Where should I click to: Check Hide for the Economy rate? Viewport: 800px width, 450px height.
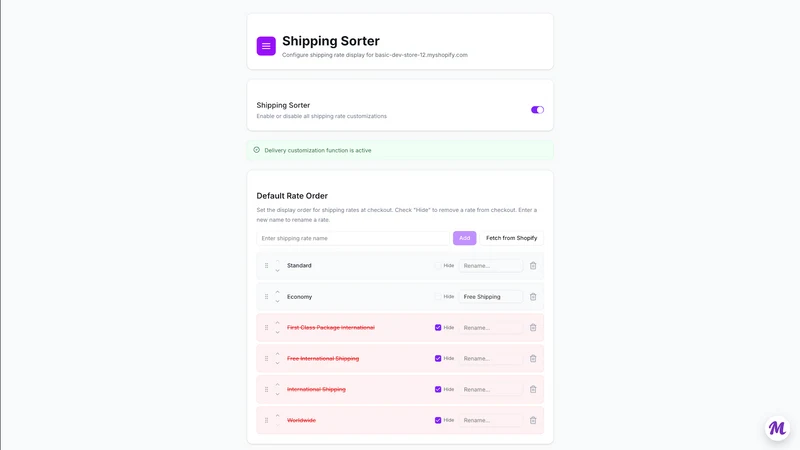438,296
